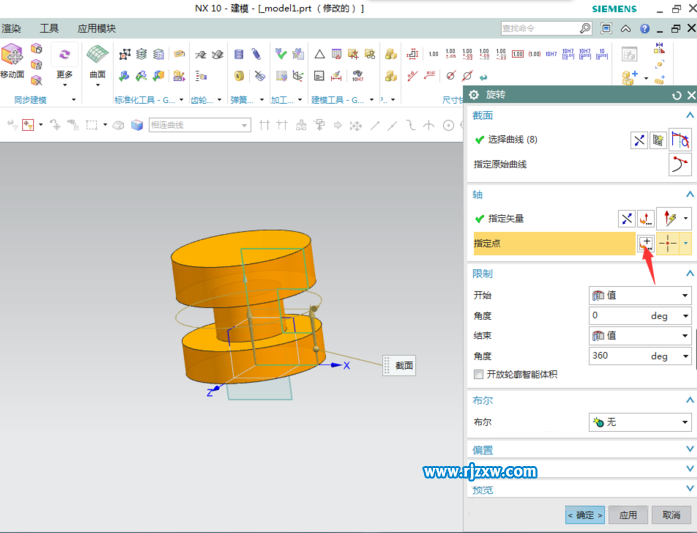Open the vector dialog icon in 轴 section

[x=646, y=218]
